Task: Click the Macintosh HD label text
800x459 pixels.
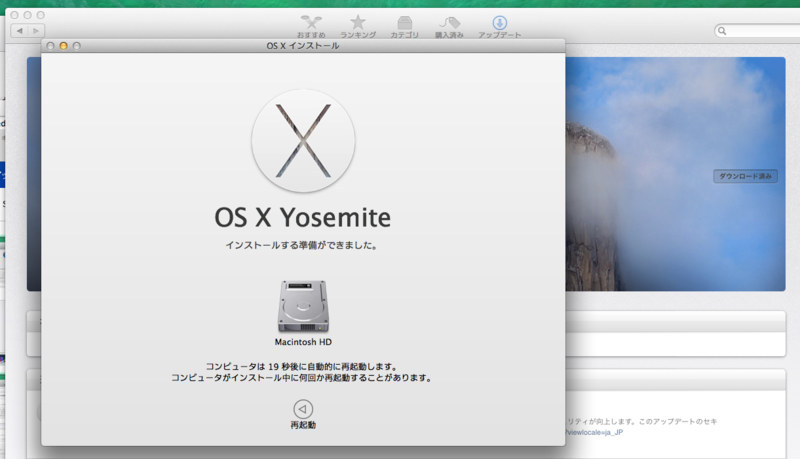Action: (303, 342)
